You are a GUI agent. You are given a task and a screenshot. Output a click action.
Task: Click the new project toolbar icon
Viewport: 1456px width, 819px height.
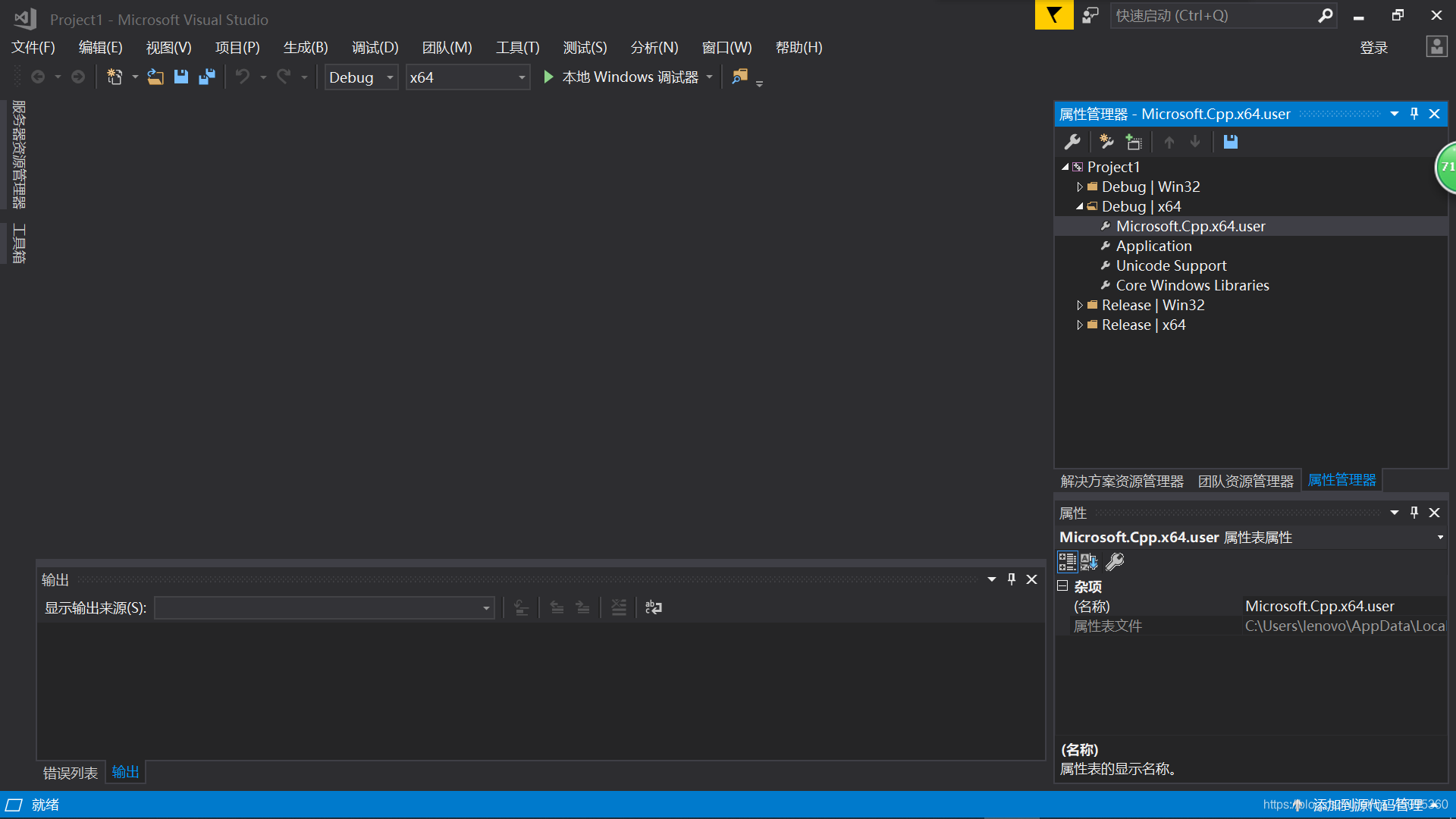[115, 77]
